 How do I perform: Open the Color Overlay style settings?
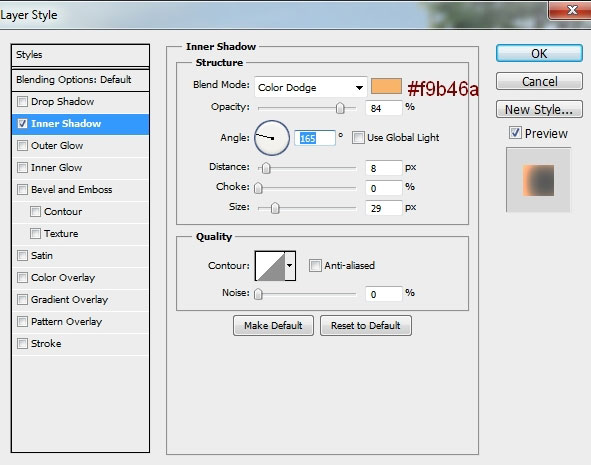coord(80,277)
